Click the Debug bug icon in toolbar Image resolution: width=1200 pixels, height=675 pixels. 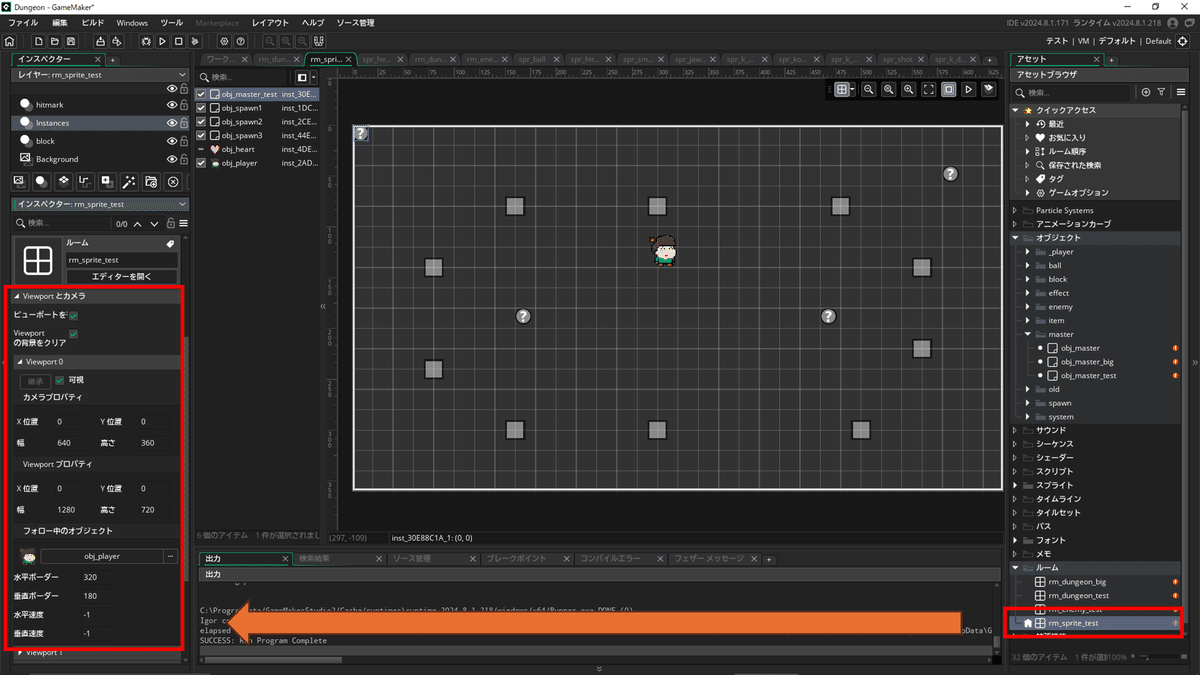[146, 41]
